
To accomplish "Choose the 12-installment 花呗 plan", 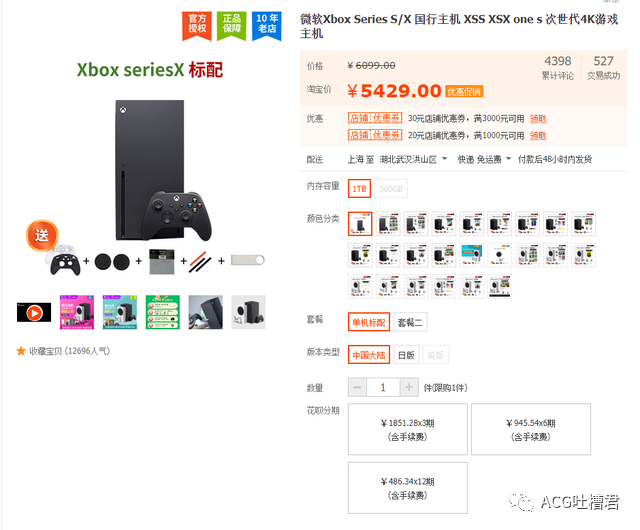I will click(408, 488).
